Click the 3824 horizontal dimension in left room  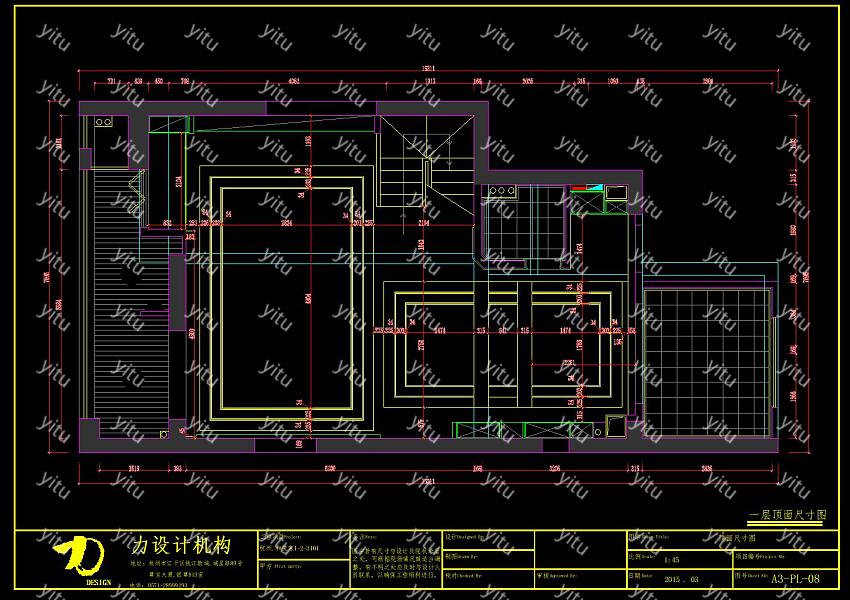[286, 223]
